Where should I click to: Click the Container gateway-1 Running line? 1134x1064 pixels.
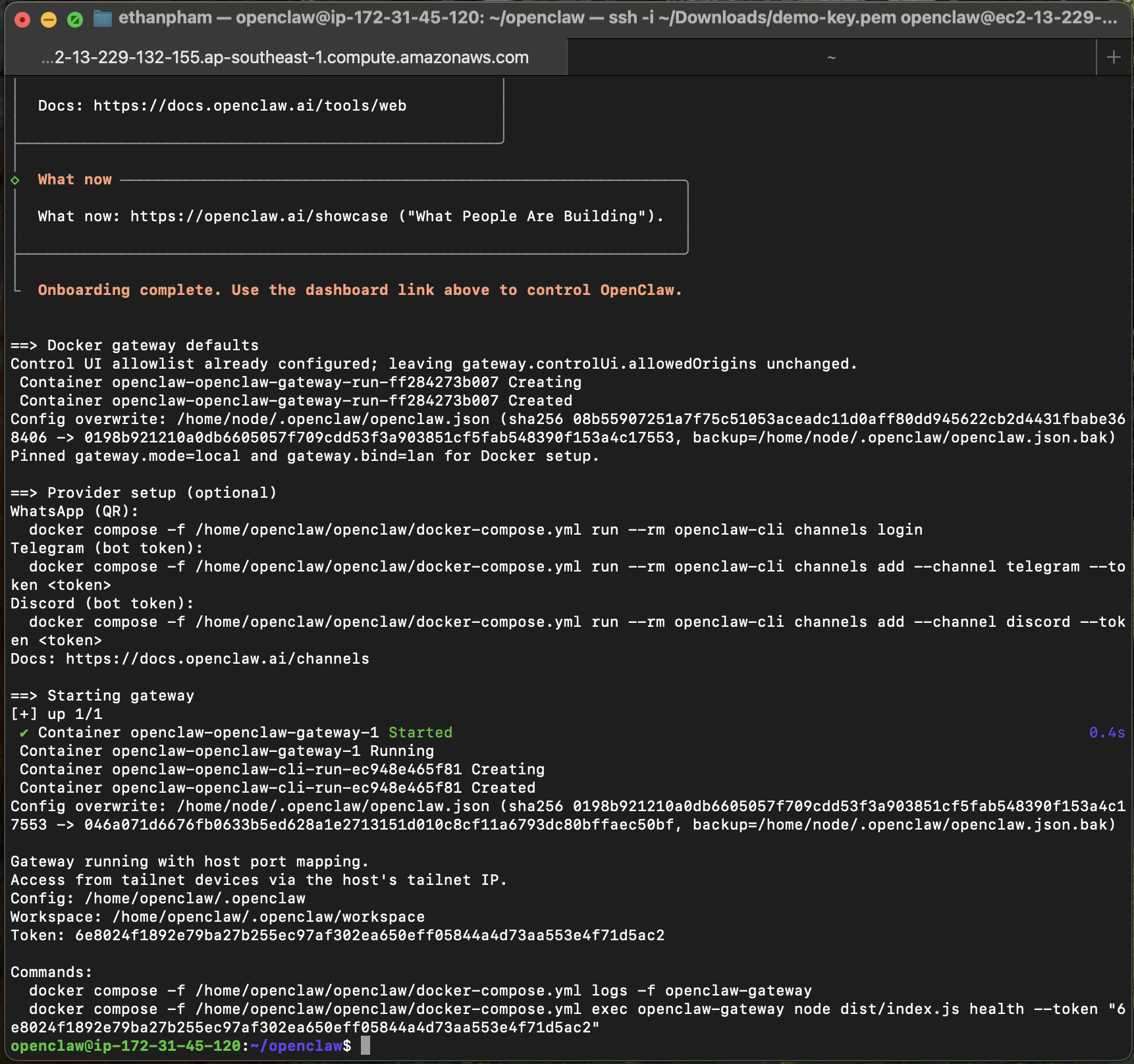(227, 751)
